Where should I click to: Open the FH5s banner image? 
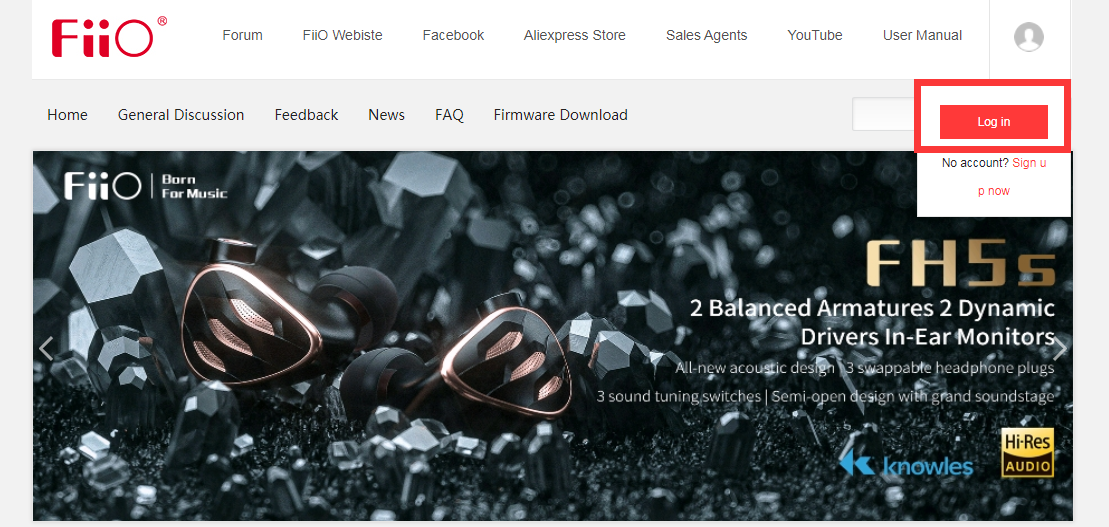(x=552, y=335)
